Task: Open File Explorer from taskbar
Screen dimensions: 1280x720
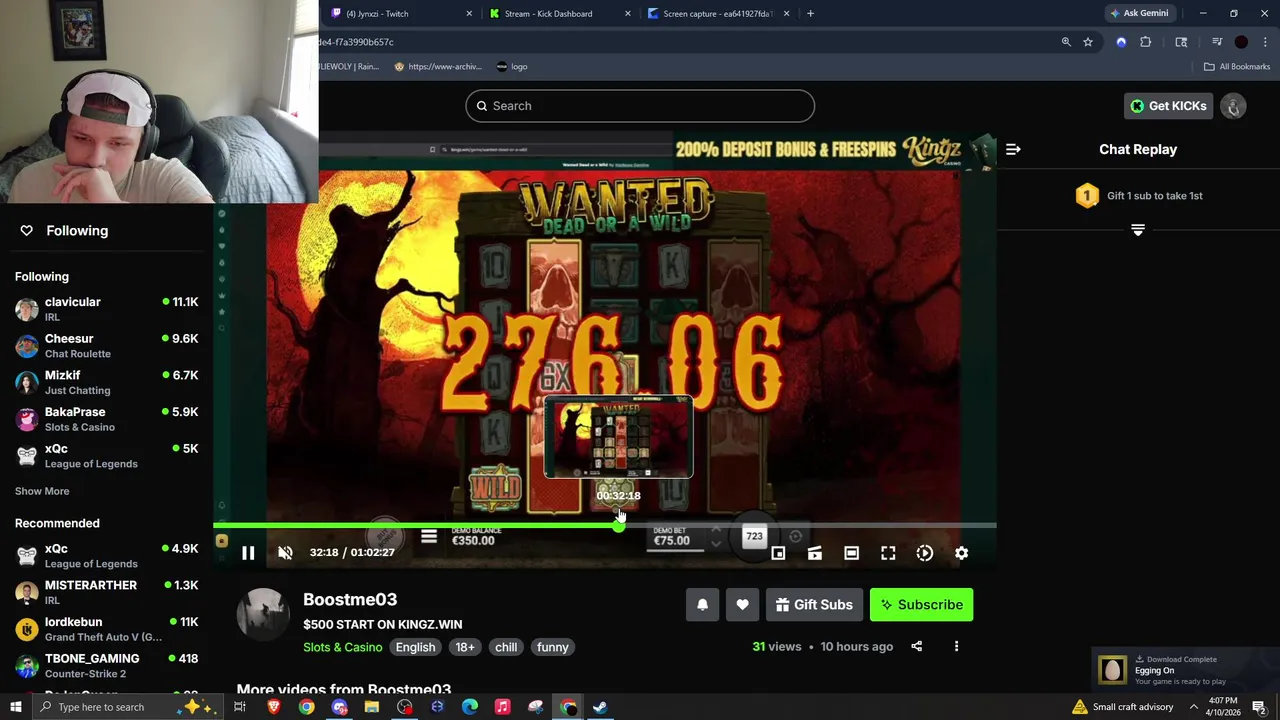Action: 372,707
